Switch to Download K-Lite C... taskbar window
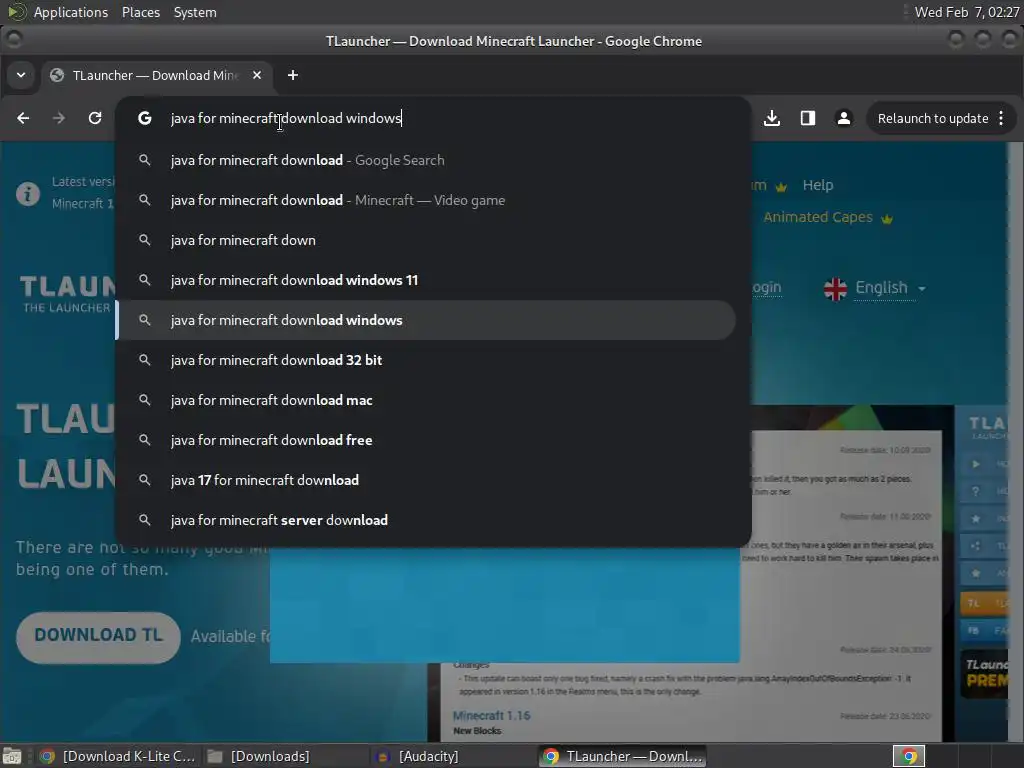 [118, 756]
